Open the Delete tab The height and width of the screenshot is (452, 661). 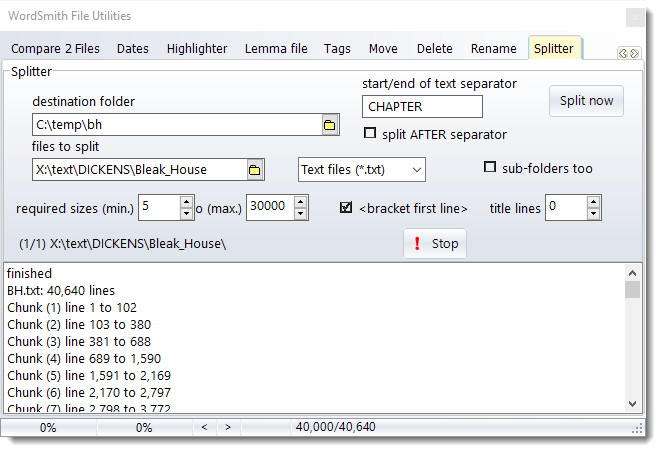pyautogui.click(x=435, y=49)
